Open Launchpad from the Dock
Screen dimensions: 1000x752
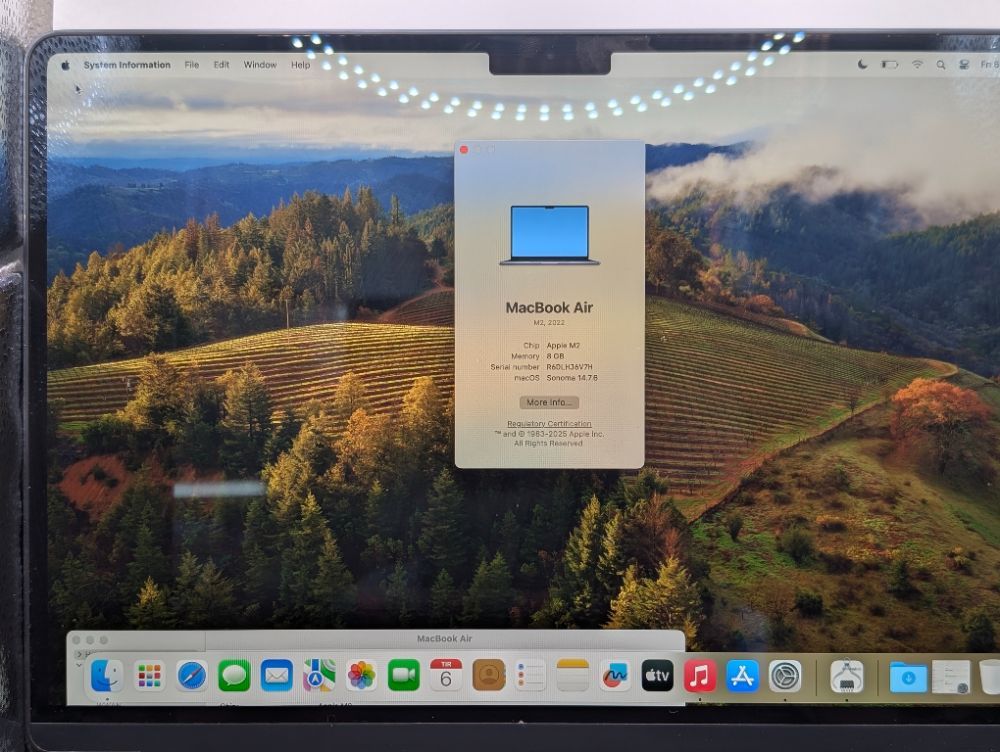149,676
